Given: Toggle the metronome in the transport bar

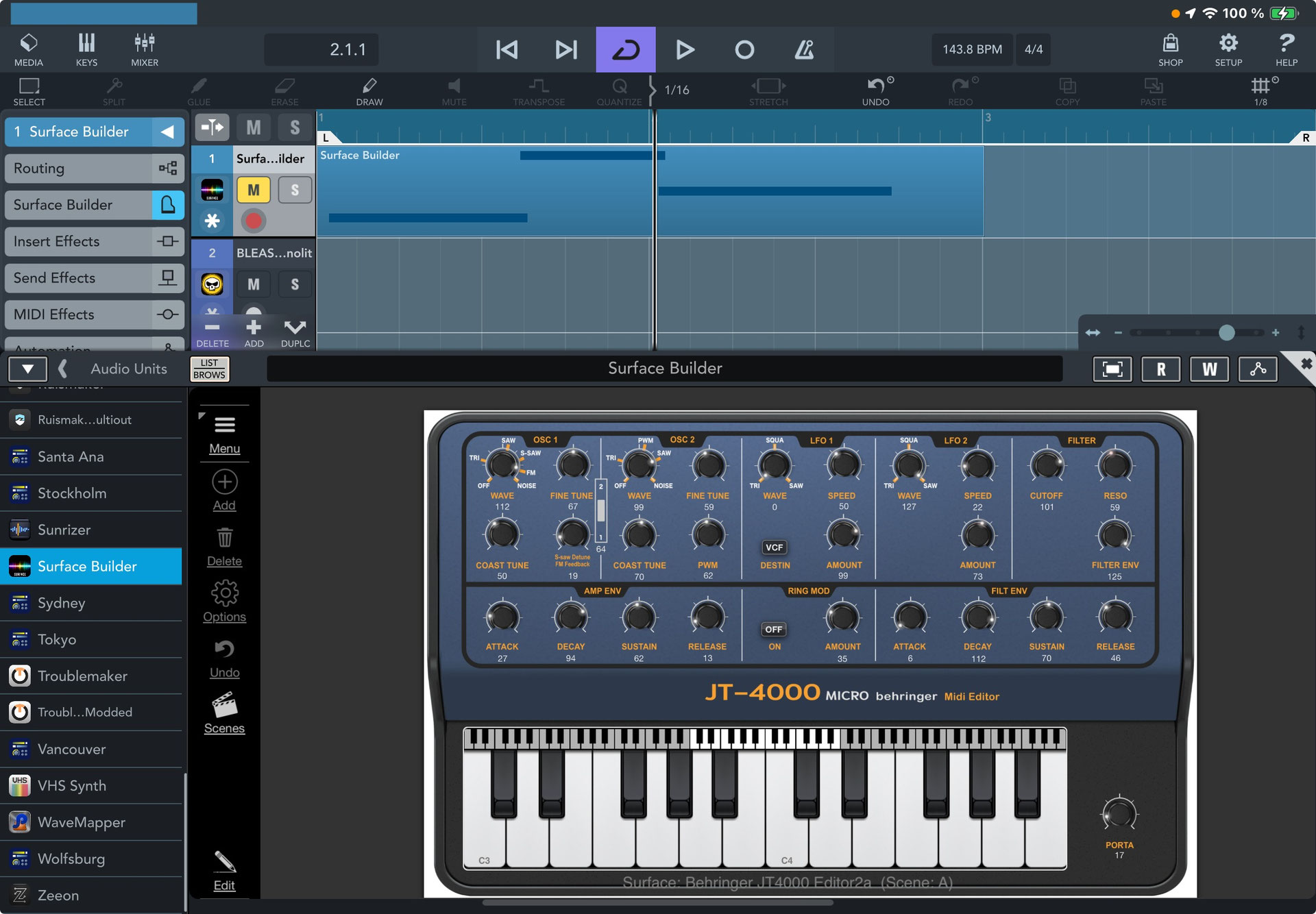Looking at the screenshot, I should coord(806,49).
